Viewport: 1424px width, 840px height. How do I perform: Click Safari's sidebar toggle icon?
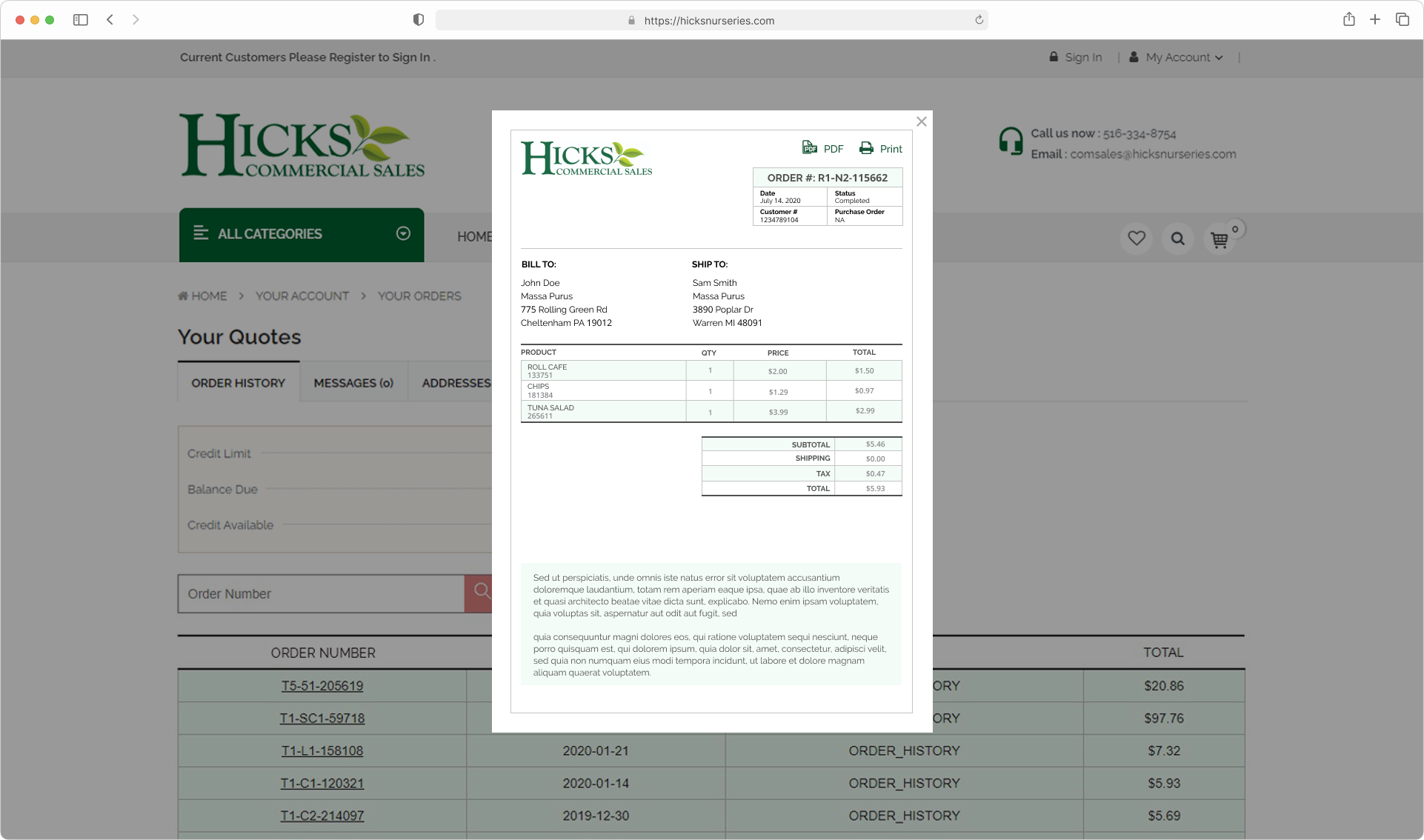coord(81,20)
